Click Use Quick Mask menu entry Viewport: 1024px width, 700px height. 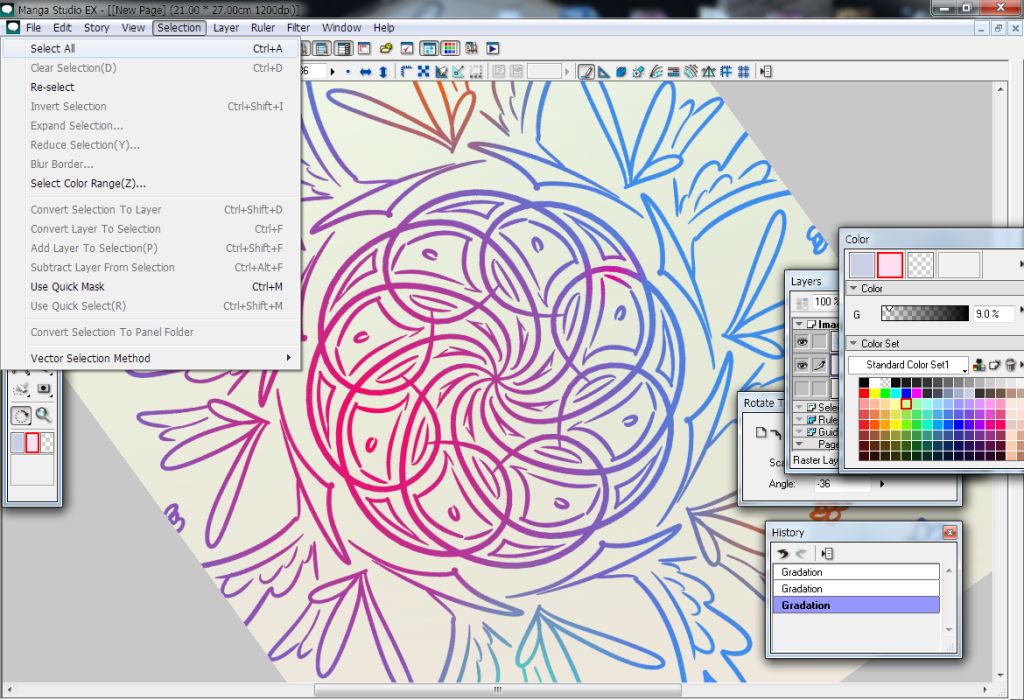tap(67, 287)
